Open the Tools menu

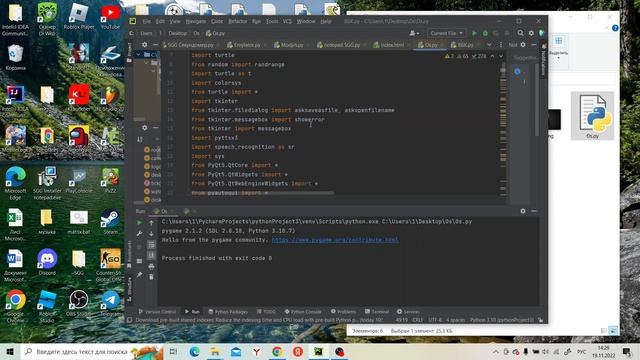(272, 21)
